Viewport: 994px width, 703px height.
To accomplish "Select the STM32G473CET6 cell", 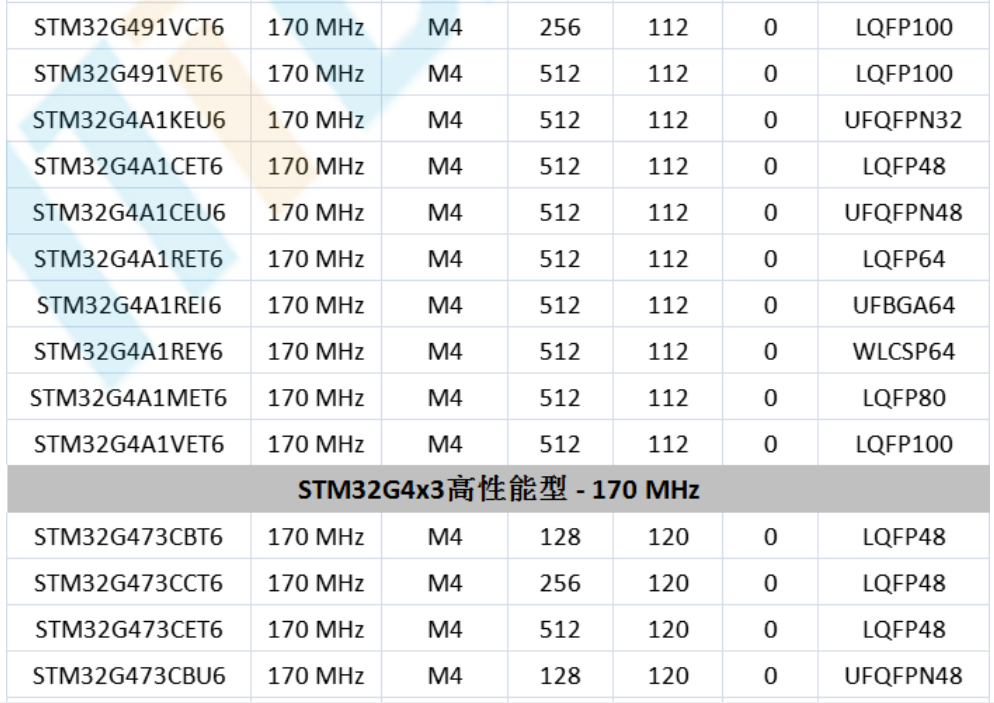I will (x=128, y=630).
